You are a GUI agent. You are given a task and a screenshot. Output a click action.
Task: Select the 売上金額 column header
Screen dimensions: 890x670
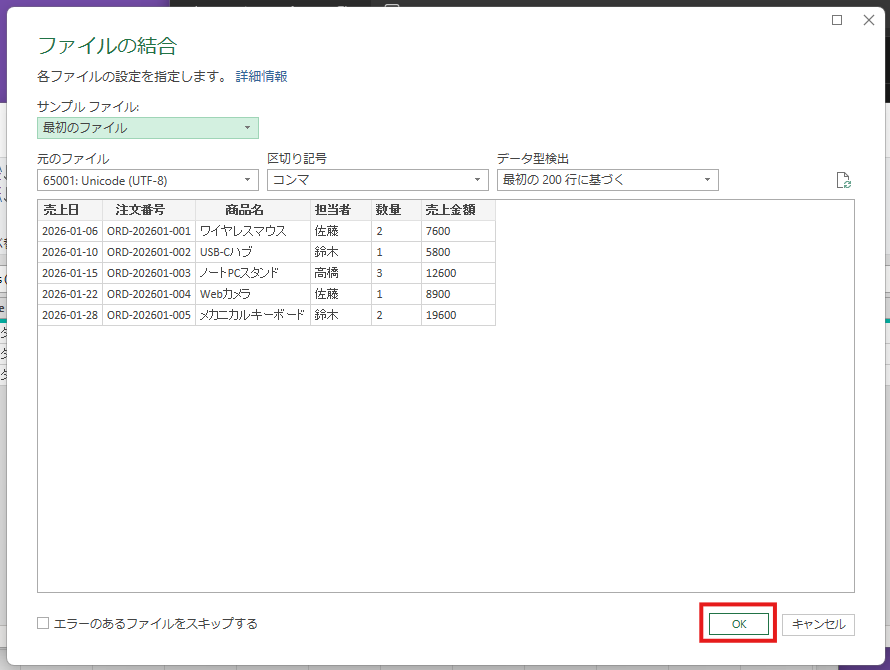click(x=458, y=210)
